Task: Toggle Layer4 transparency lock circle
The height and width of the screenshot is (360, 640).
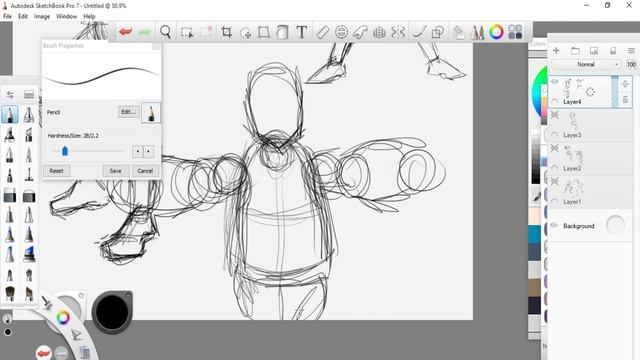Action: pos(554,101)
